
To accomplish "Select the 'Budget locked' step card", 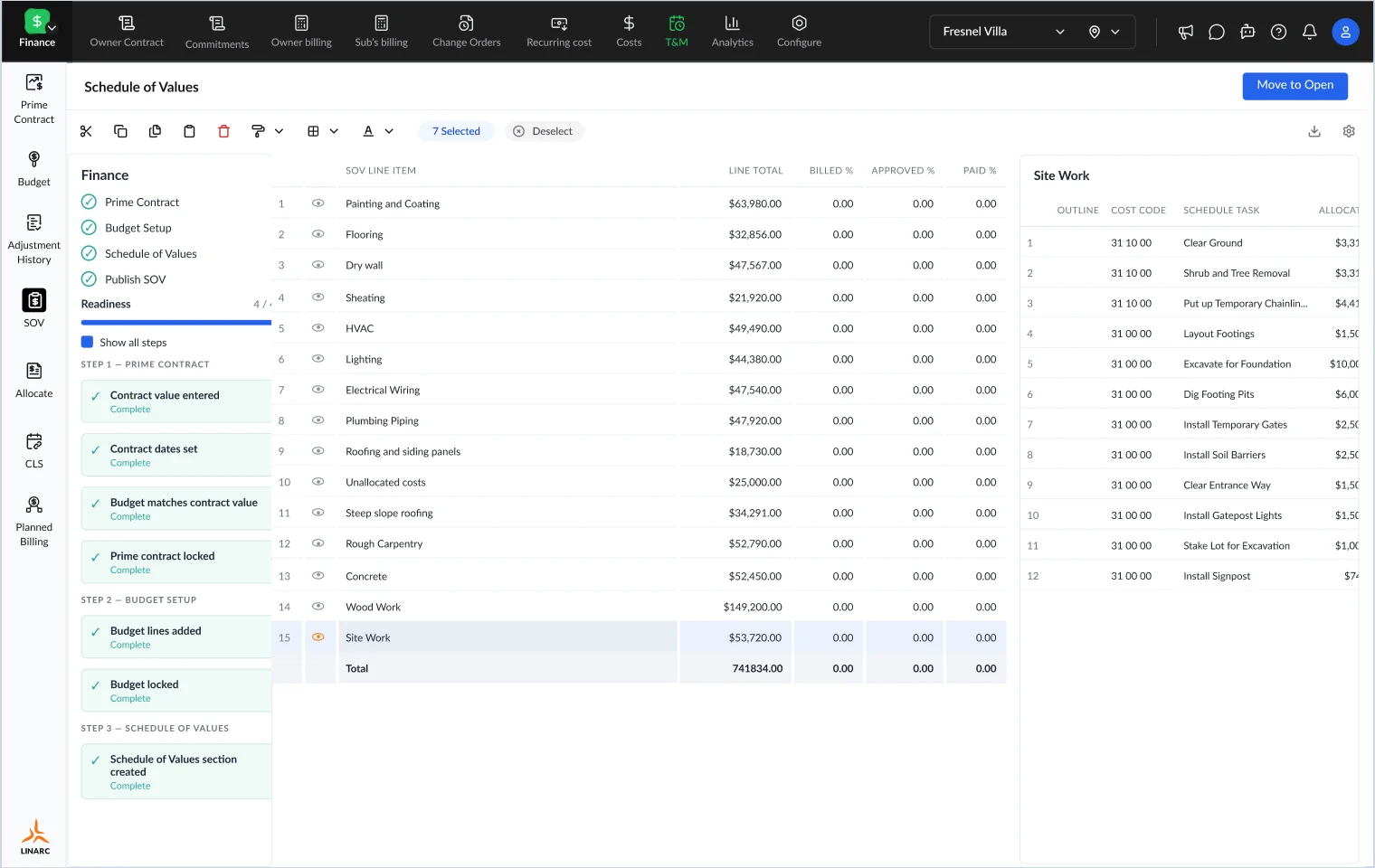I will 176,691.
